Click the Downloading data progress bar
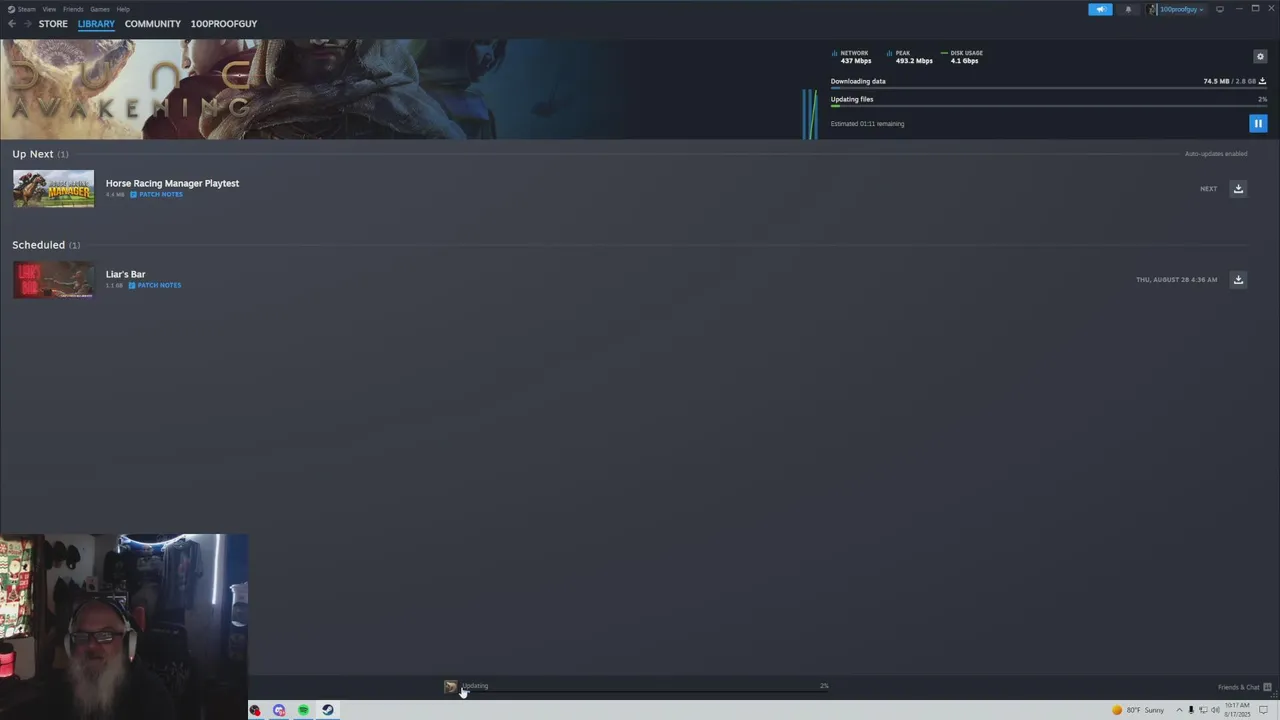 coord(1049,88)
